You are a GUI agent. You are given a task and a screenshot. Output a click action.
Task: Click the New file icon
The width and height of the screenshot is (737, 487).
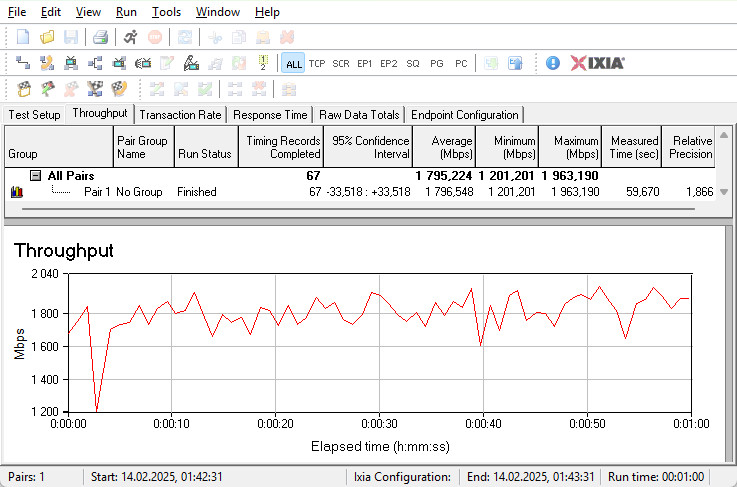point(23,37)
